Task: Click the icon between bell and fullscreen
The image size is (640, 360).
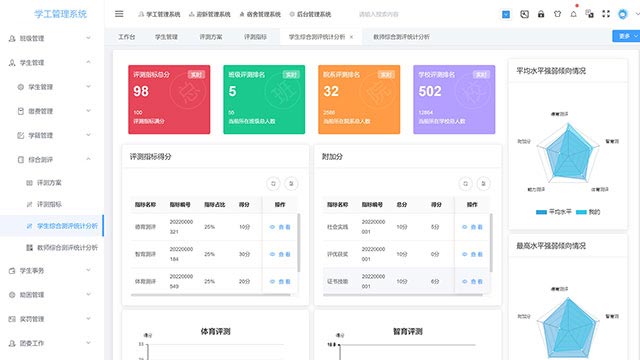Action: [590, 14]
